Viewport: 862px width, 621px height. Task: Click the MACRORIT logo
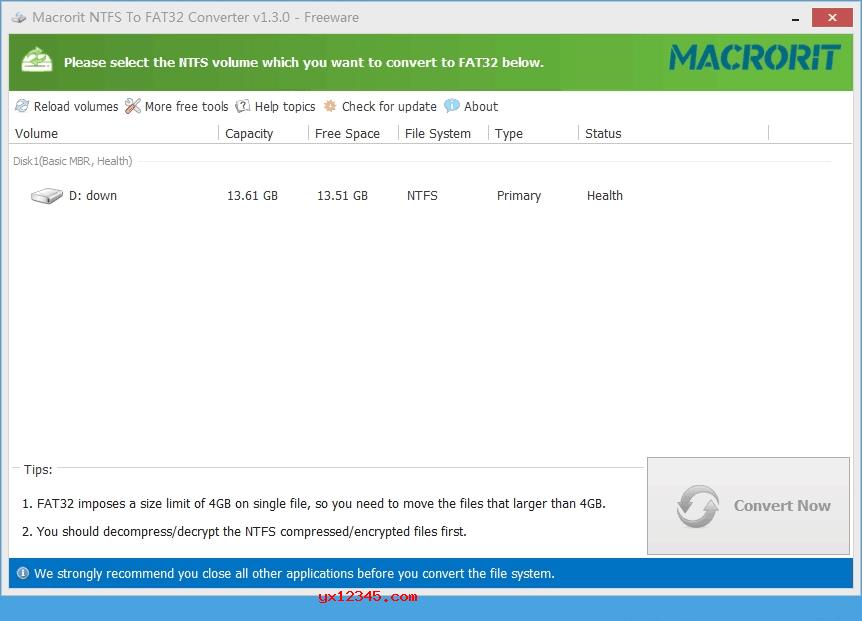[755, 58]
